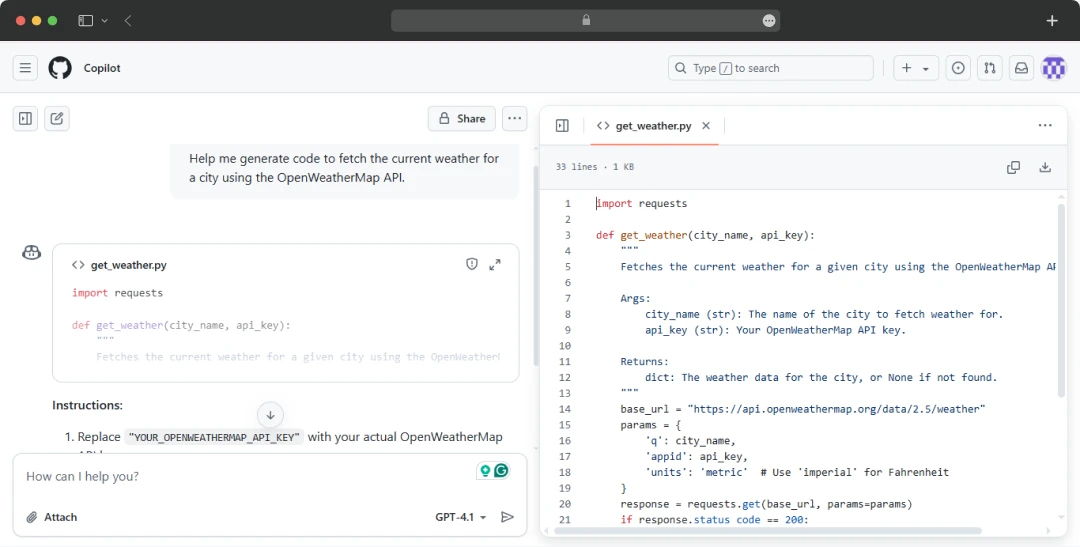Click the Copilot assistant avatar icon

coord(32,253)
